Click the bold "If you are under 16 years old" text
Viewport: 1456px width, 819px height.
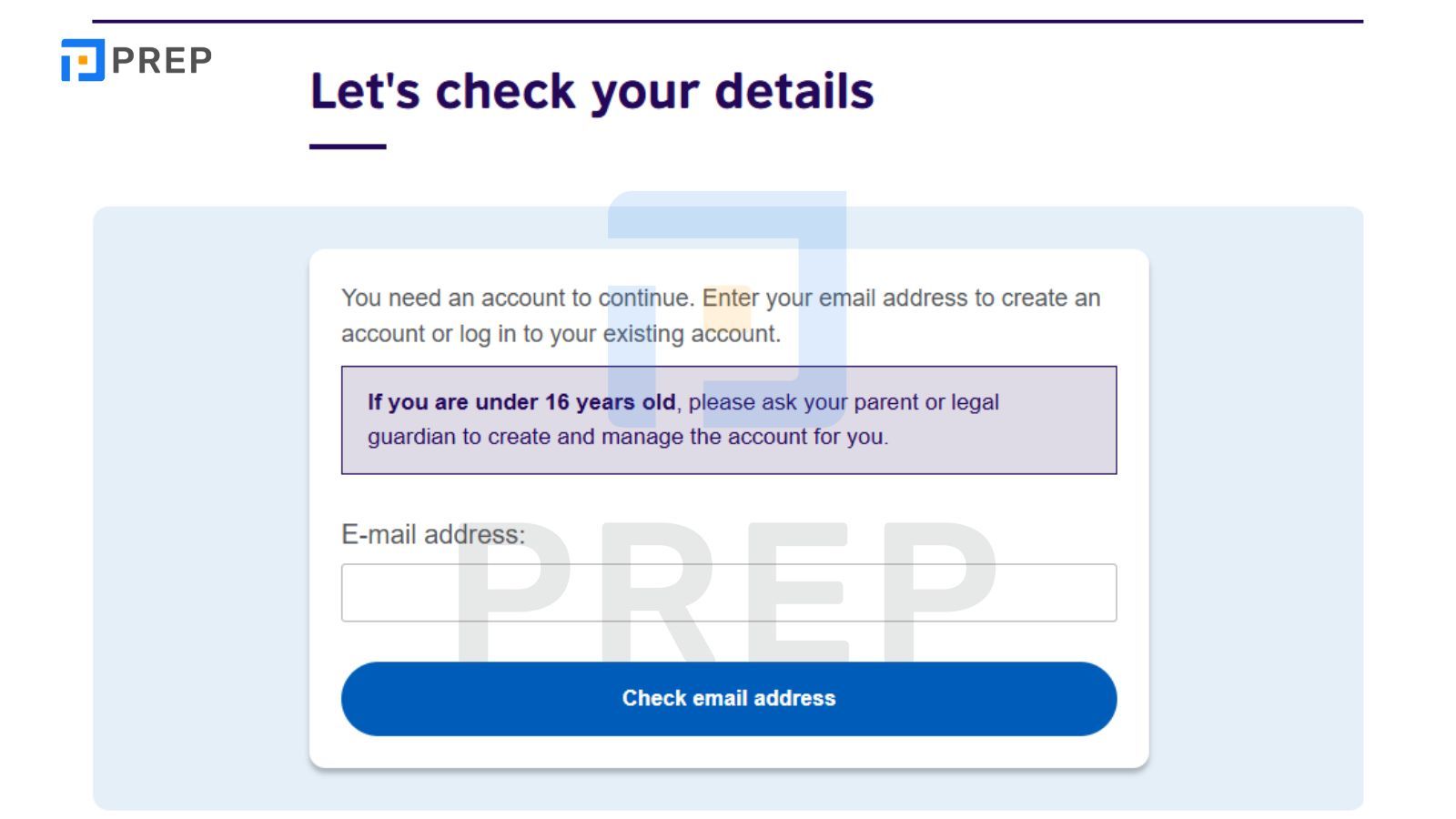tap(521, 402)
